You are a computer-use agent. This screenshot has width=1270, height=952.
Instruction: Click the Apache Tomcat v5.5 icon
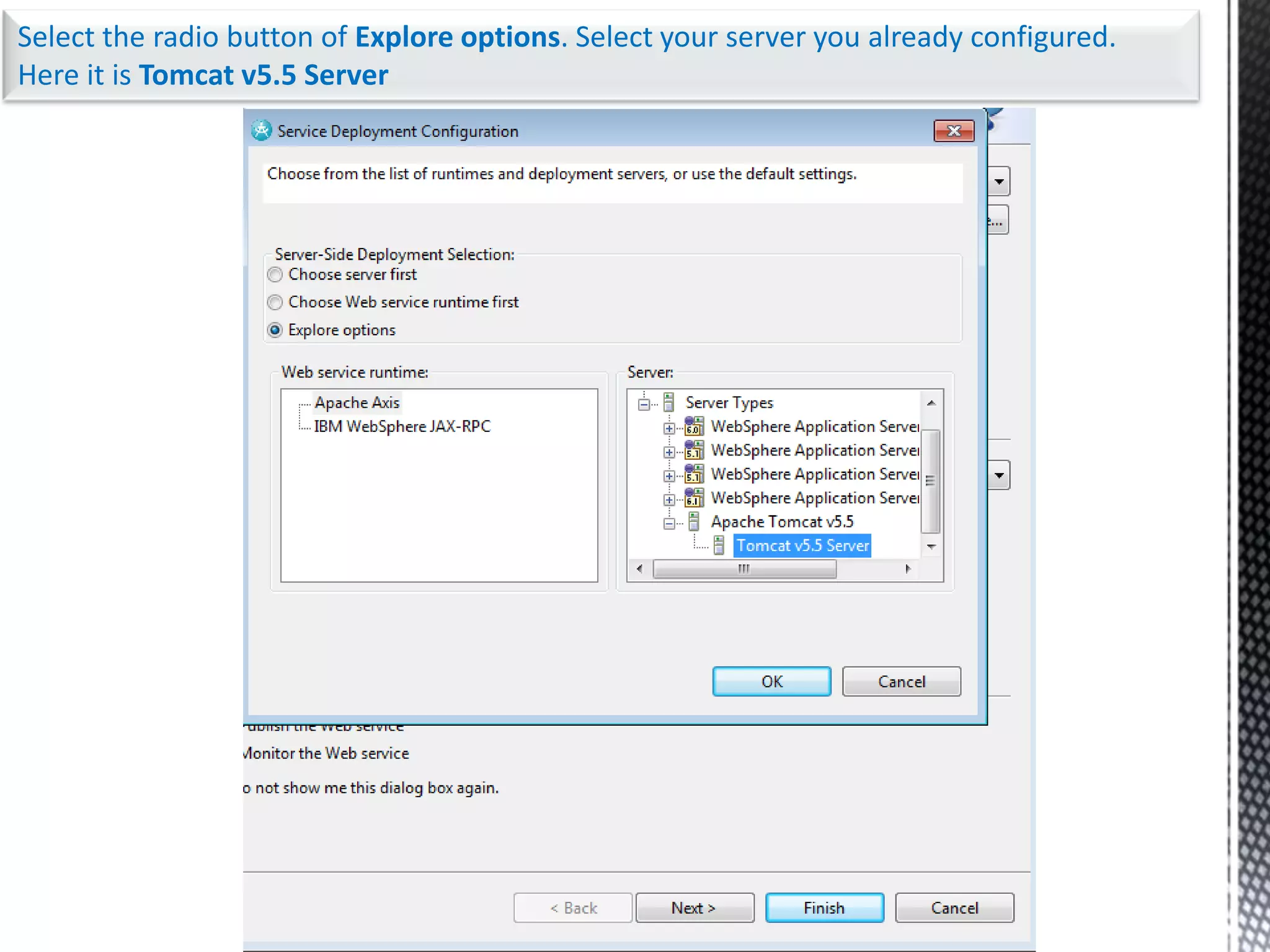(694, 522)
